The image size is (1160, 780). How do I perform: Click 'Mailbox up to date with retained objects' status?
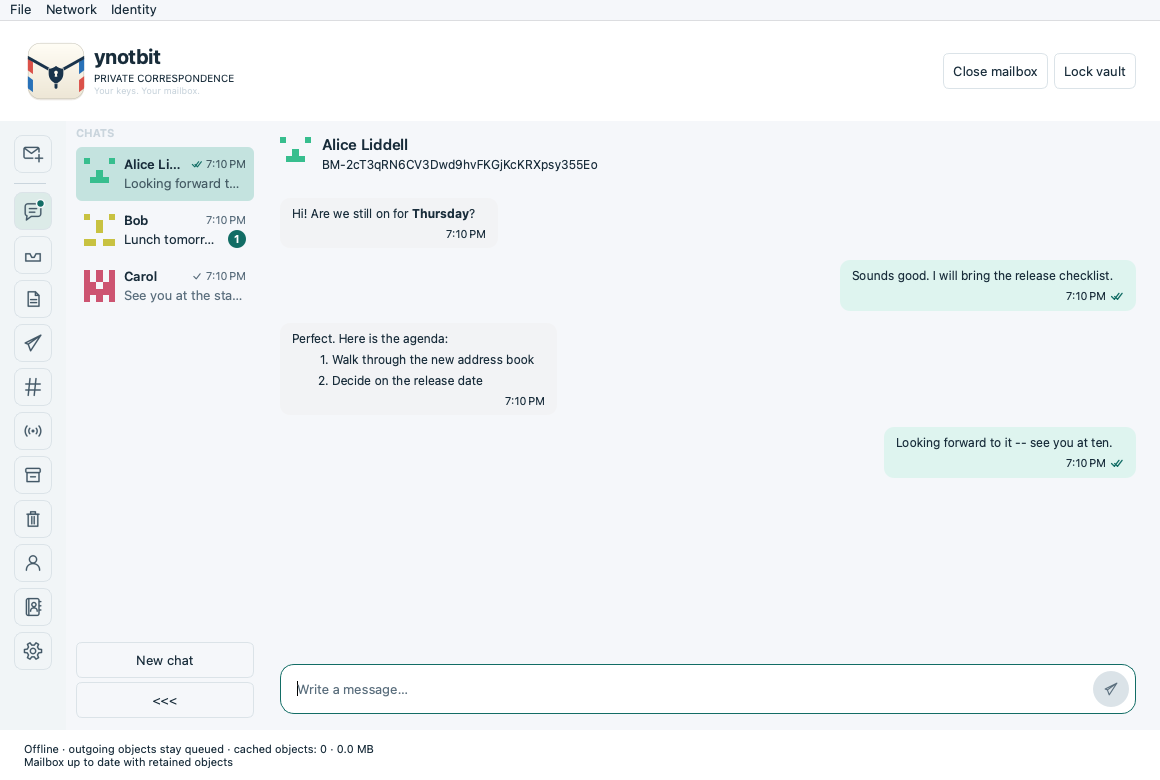(x=128, y=762)
